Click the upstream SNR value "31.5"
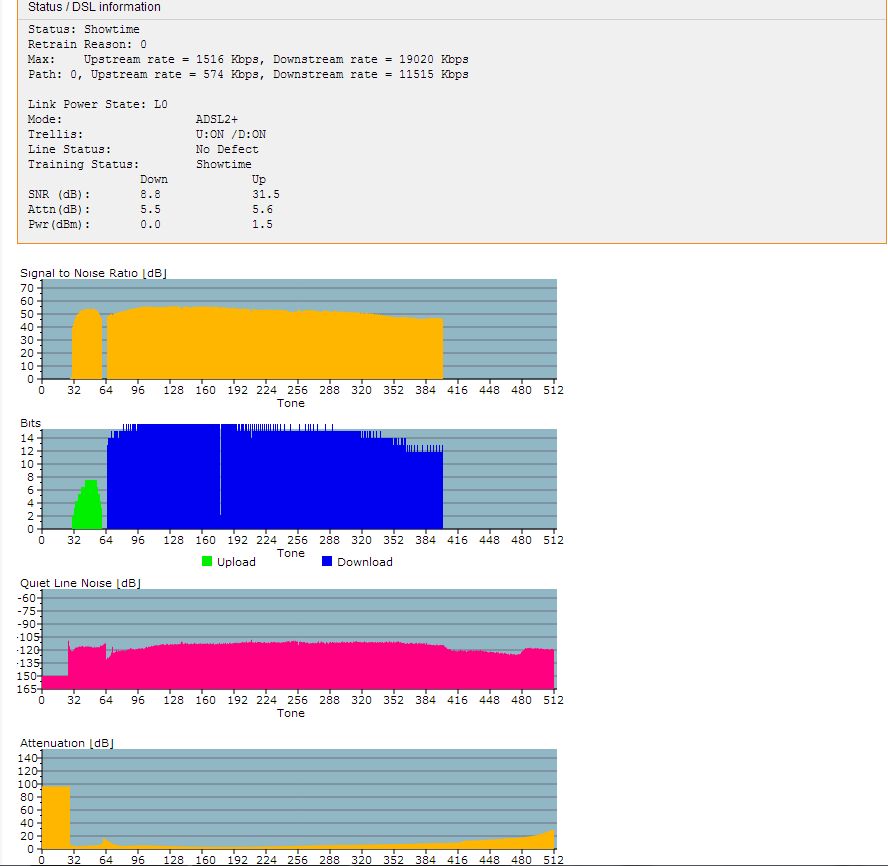The height and width of the screenshot is (866, 888). [266, 194]
